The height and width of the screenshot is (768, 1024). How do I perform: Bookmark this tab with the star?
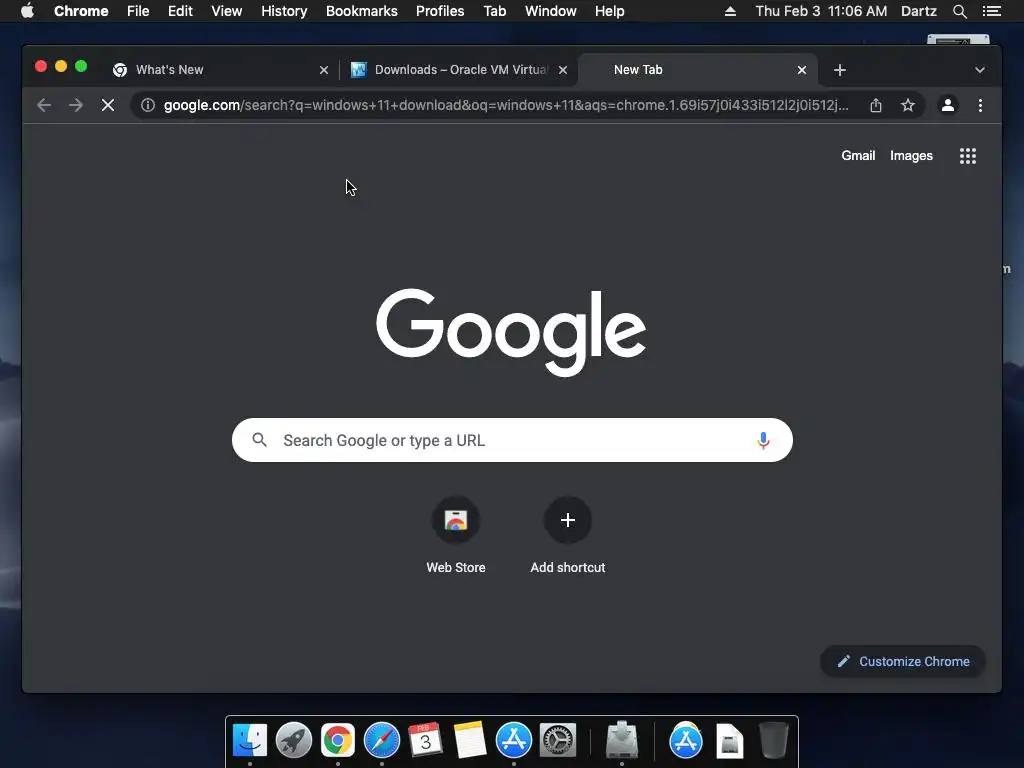tap(908, 105)
